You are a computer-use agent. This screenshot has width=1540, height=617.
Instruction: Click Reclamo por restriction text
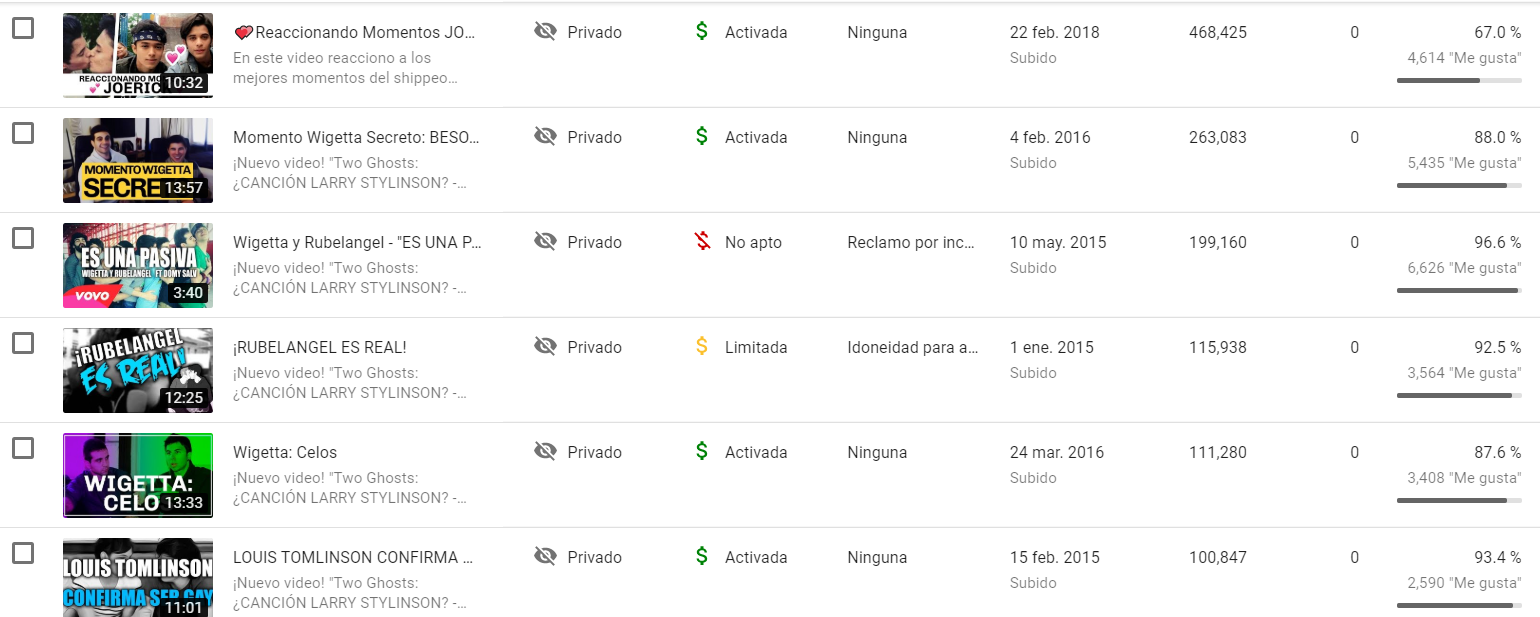(x=911, y=242)
